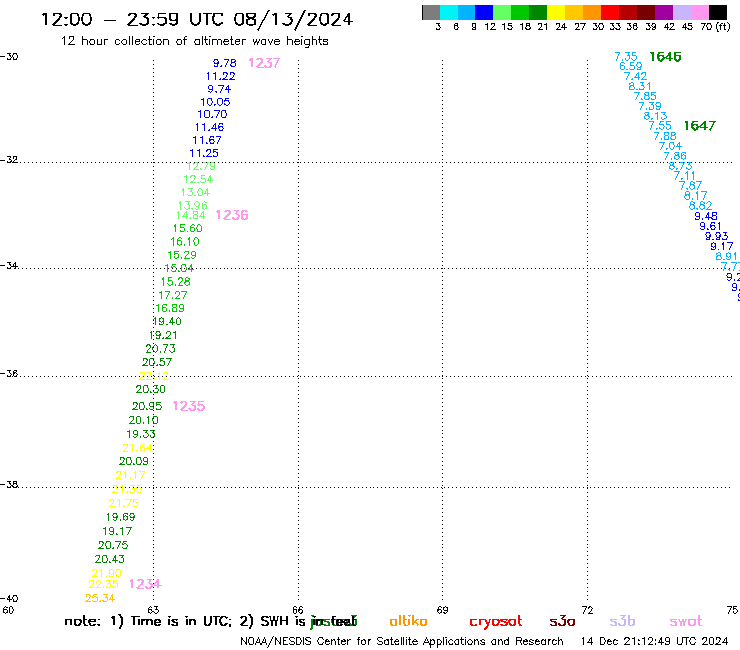
Task: Click the latitude axis label -34
Action: point(9,265)
